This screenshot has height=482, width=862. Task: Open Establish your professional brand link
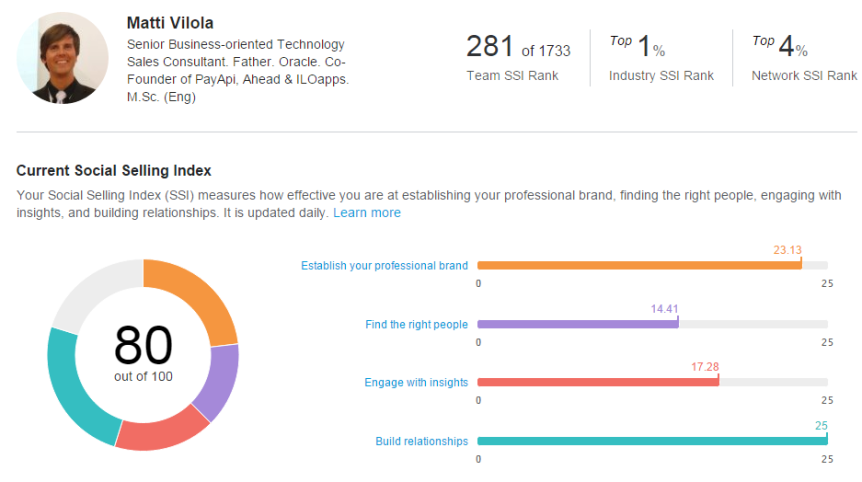[x=384, y=266]
